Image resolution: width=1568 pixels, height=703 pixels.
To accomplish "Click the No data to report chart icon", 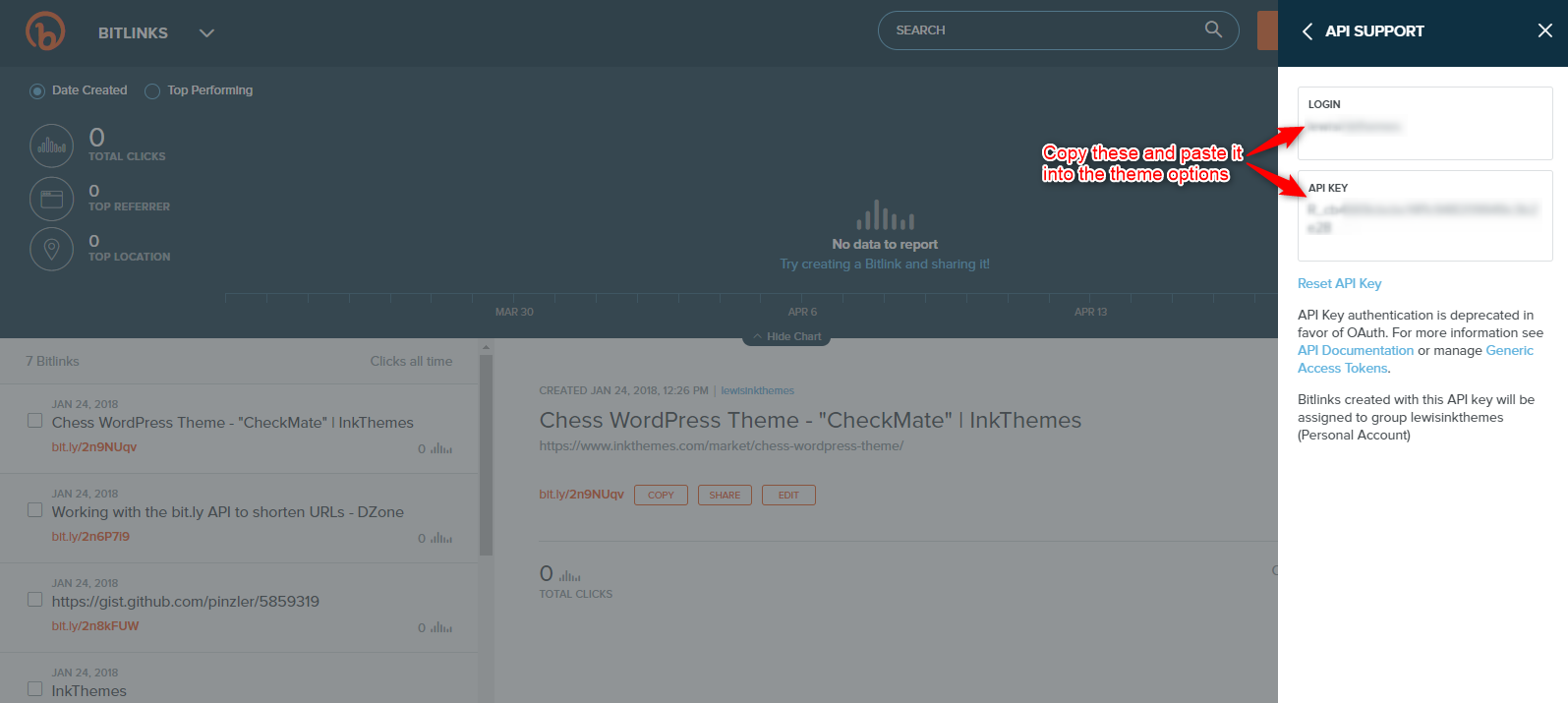I will point(885,215).
